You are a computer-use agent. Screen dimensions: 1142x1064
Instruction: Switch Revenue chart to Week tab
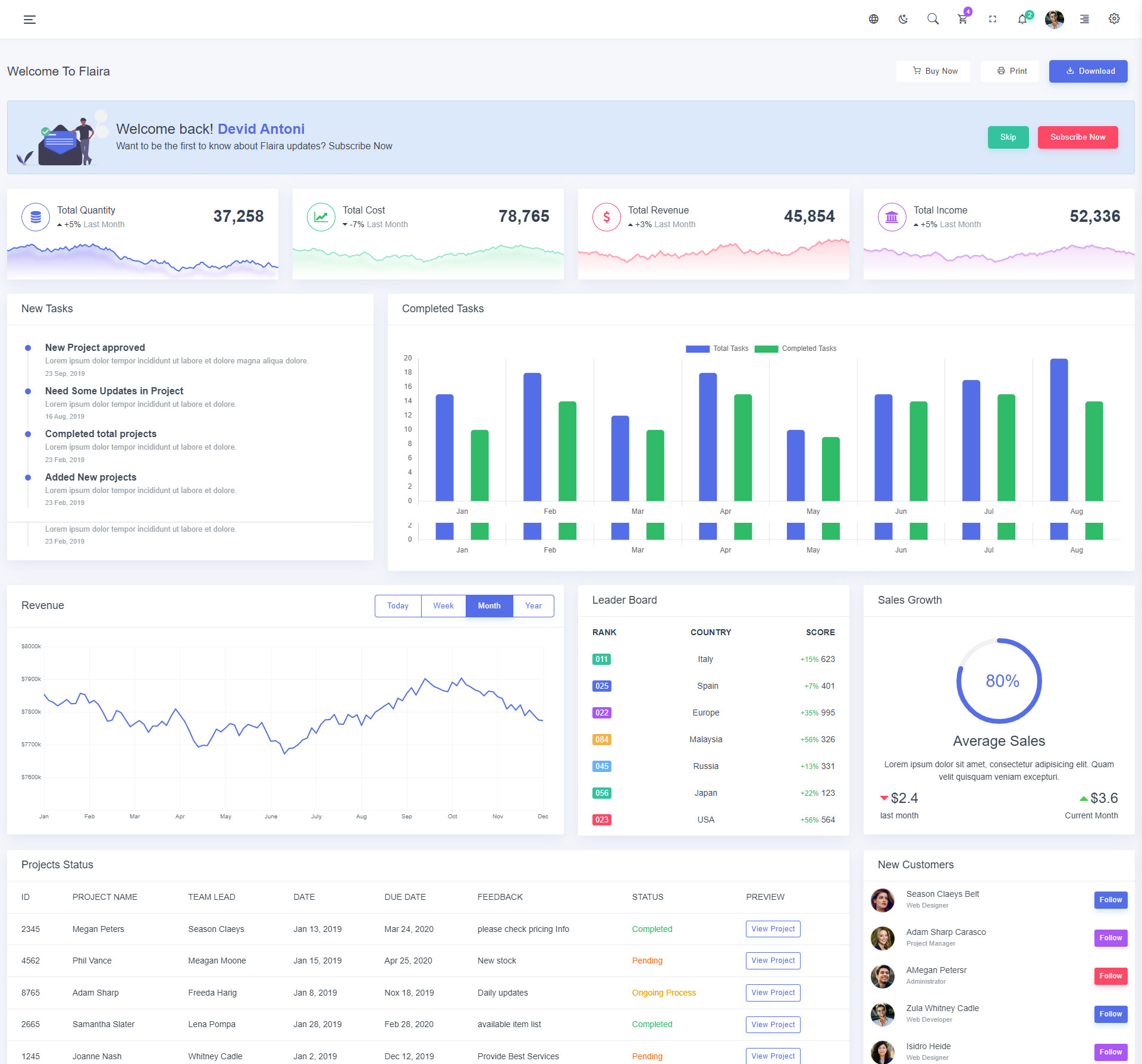pos(443,605)
